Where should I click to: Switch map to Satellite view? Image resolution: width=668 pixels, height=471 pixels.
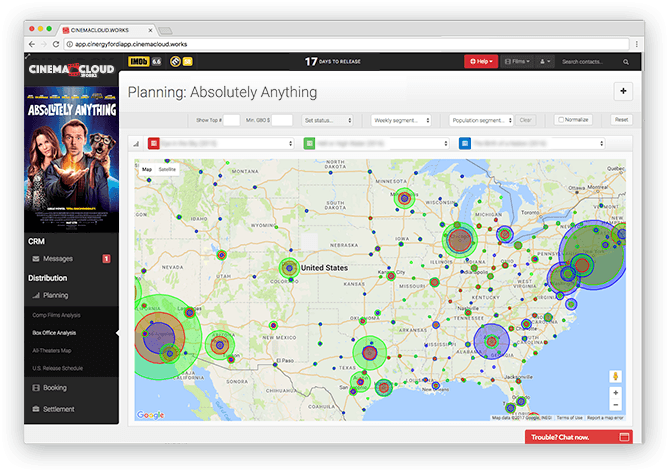tap(167, 170)
